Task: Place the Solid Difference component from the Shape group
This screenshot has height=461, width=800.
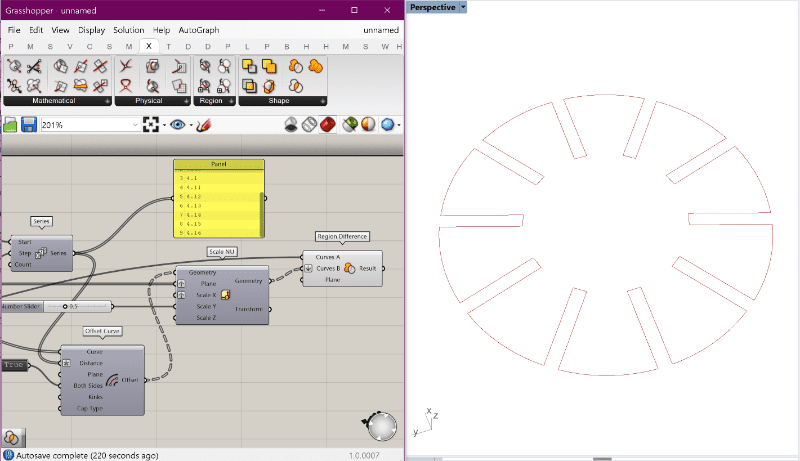Action: [x=249, y=66]
